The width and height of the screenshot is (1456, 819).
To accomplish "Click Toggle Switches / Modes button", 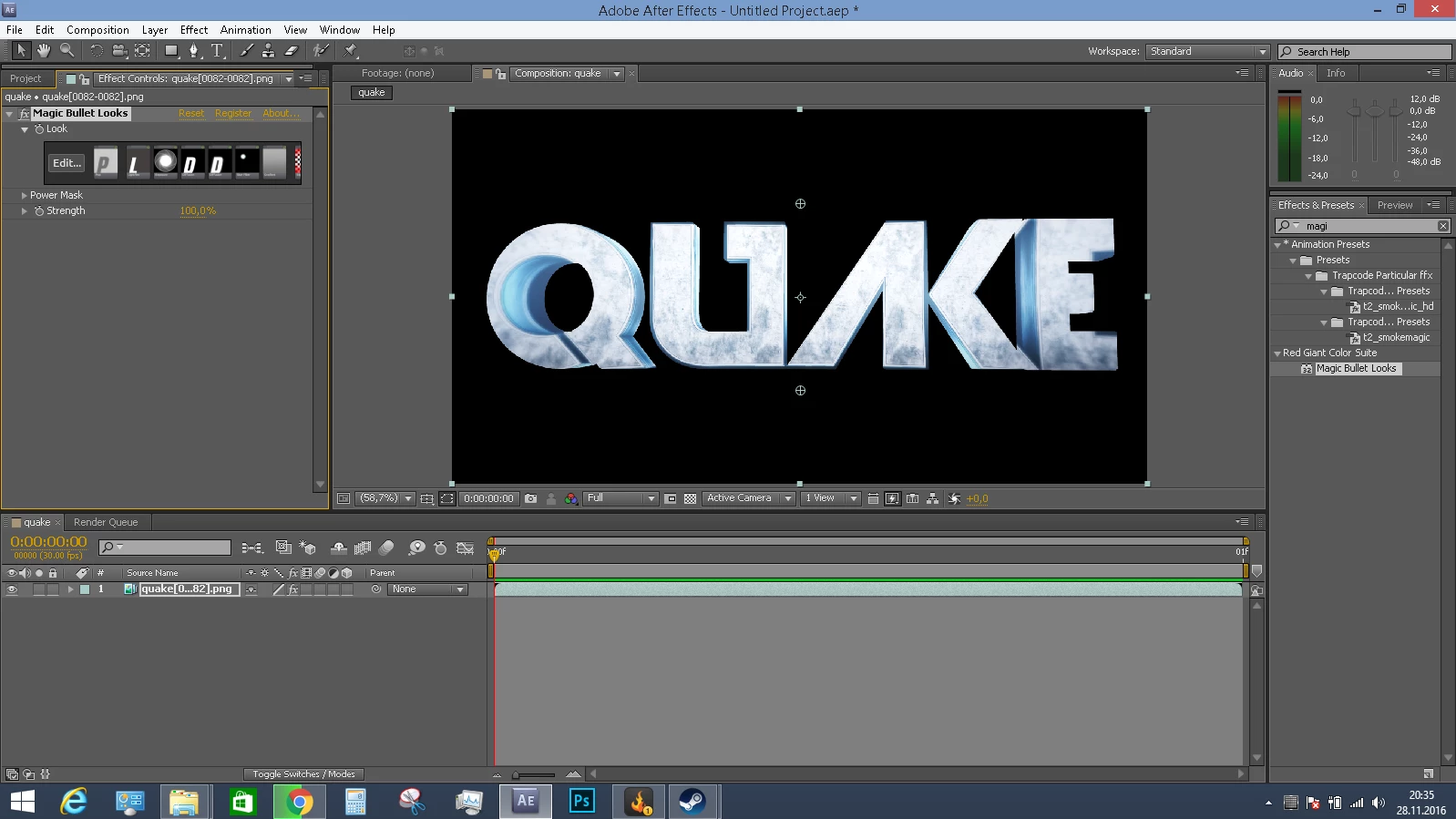I will [304, 774].
